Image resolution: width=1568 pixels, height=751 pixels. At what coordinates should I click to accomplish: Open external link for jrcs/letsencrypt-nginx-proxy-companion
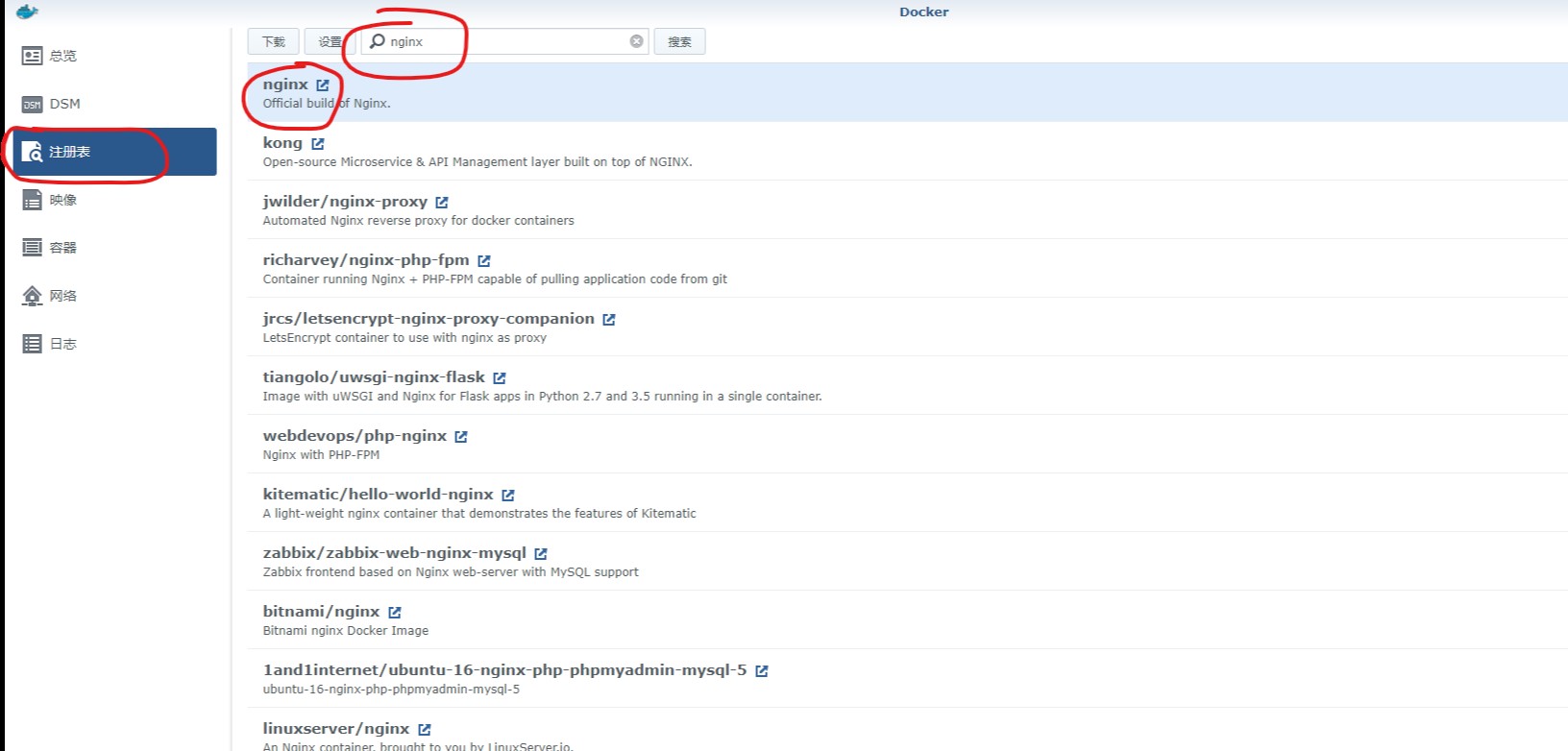tap(609, 320)
